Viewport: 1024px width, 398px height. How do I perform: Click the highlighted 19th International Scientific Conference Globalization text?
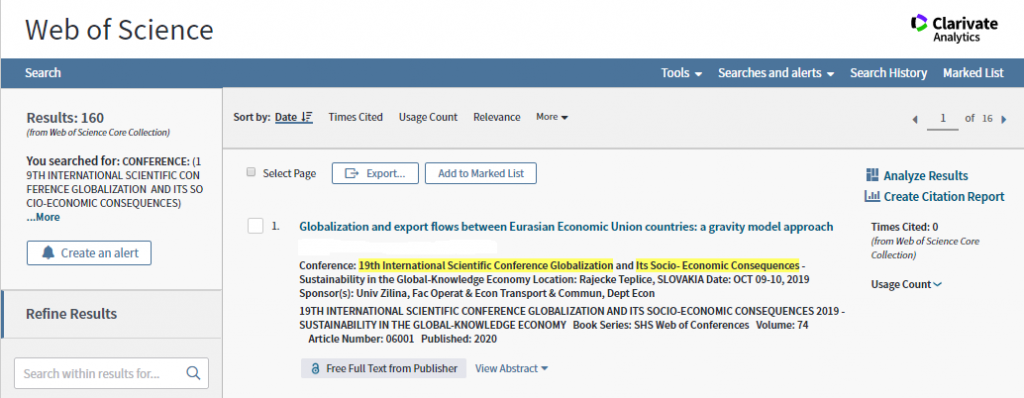[x=486, y=265]
